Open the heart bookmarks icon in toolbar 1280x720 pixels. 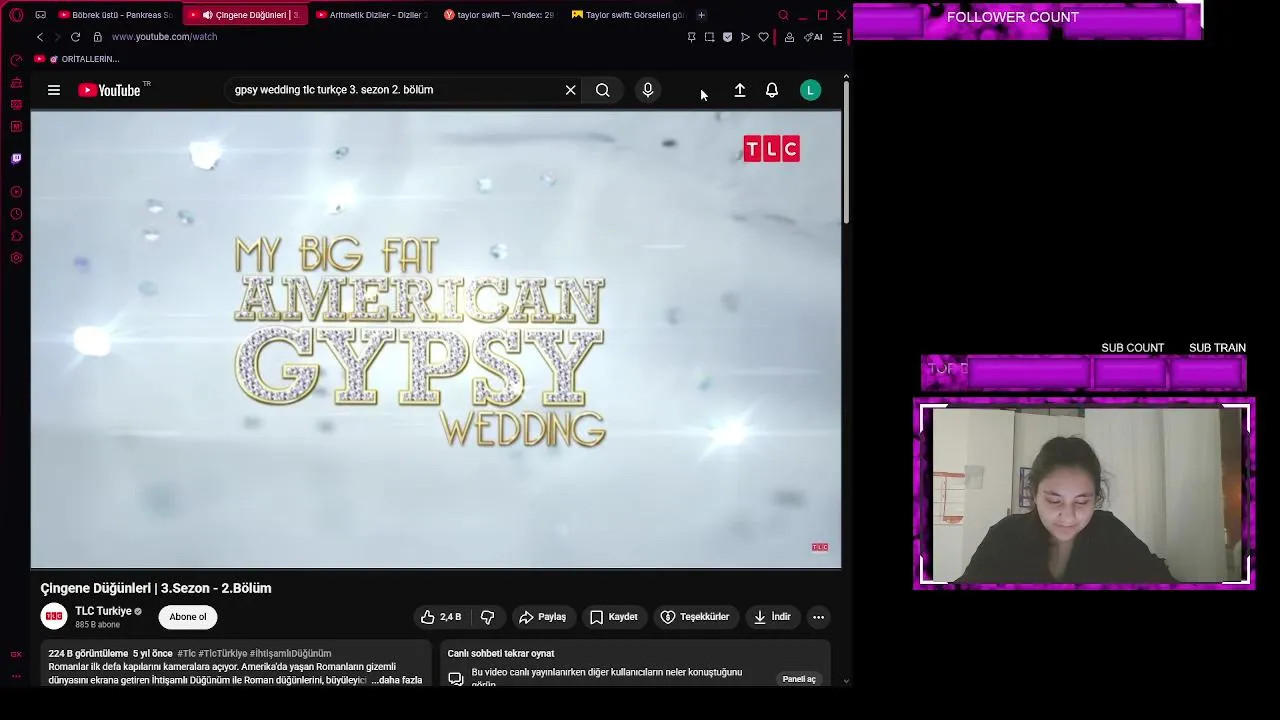tap(764, 37)
